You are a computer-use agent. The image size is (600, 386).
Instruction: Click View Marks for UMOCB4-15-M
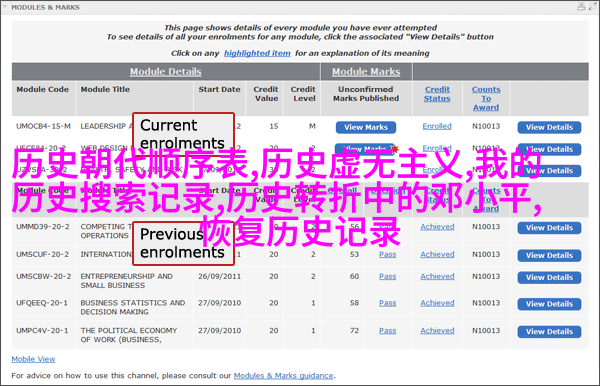pyautogui.click(x=366, y=127)
